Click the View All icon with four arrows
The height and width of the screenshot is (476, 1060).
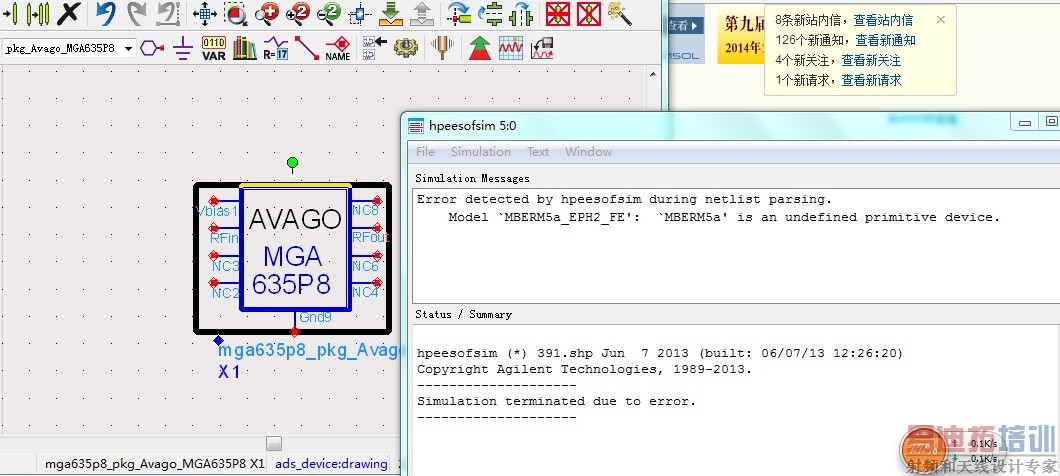tap(205, 14)
